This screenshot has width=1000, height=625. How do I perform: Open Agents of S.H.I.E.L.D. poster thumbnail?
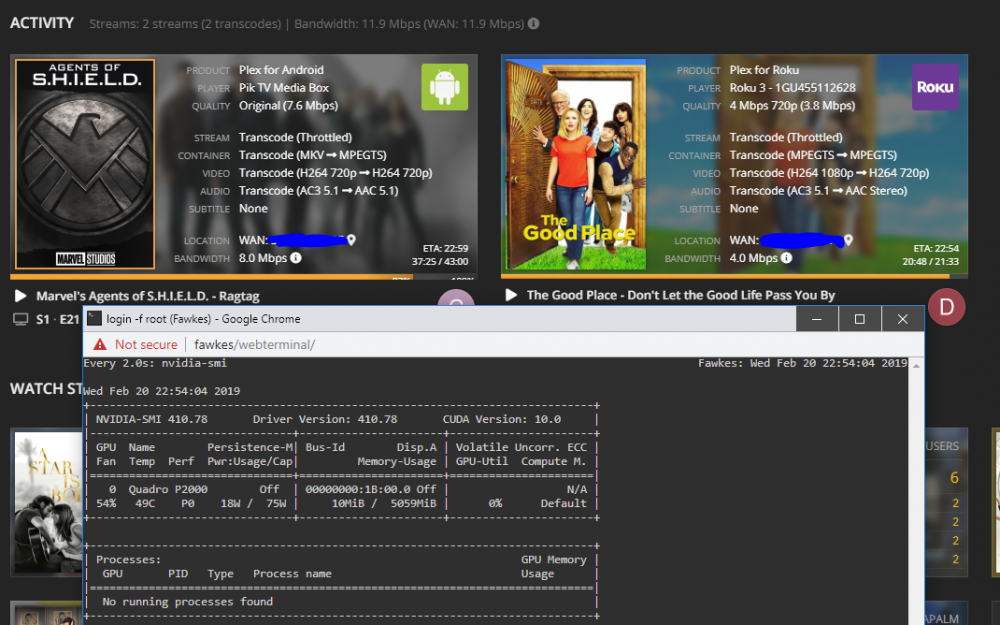point(85,164)
